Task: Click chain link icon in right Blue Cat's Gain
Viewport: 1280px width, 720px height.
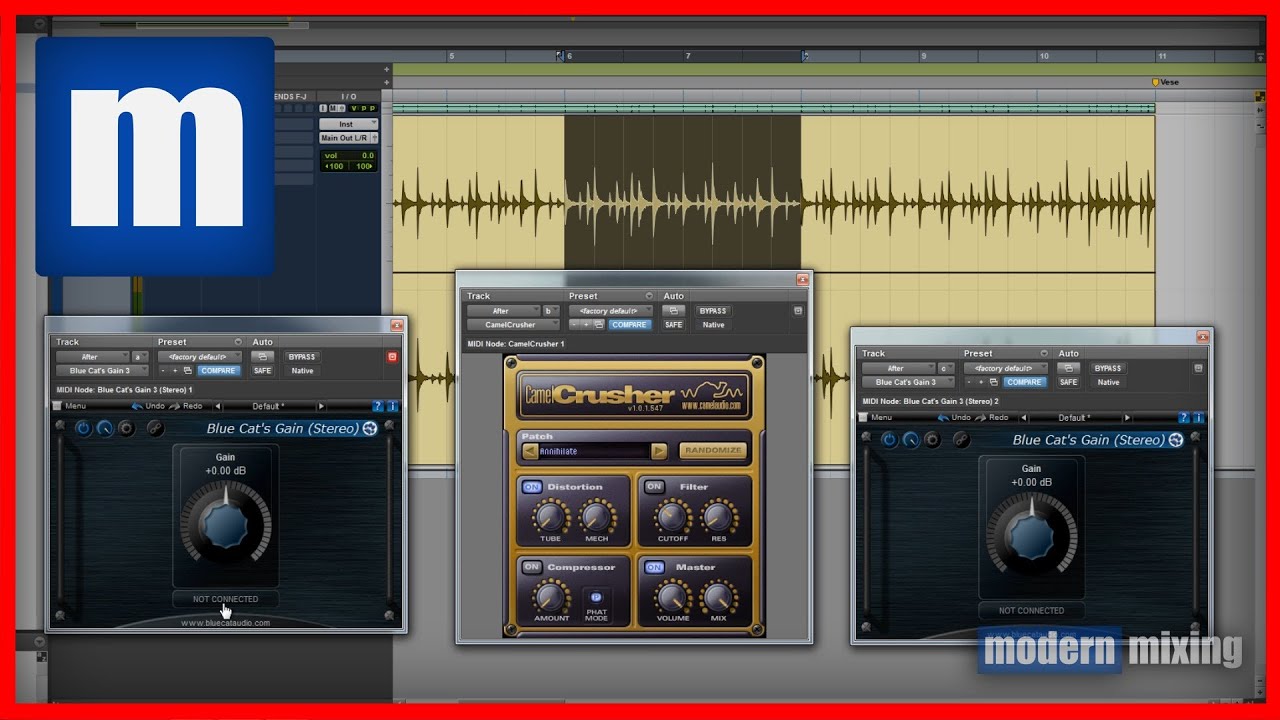Action: tap(962, 440)
